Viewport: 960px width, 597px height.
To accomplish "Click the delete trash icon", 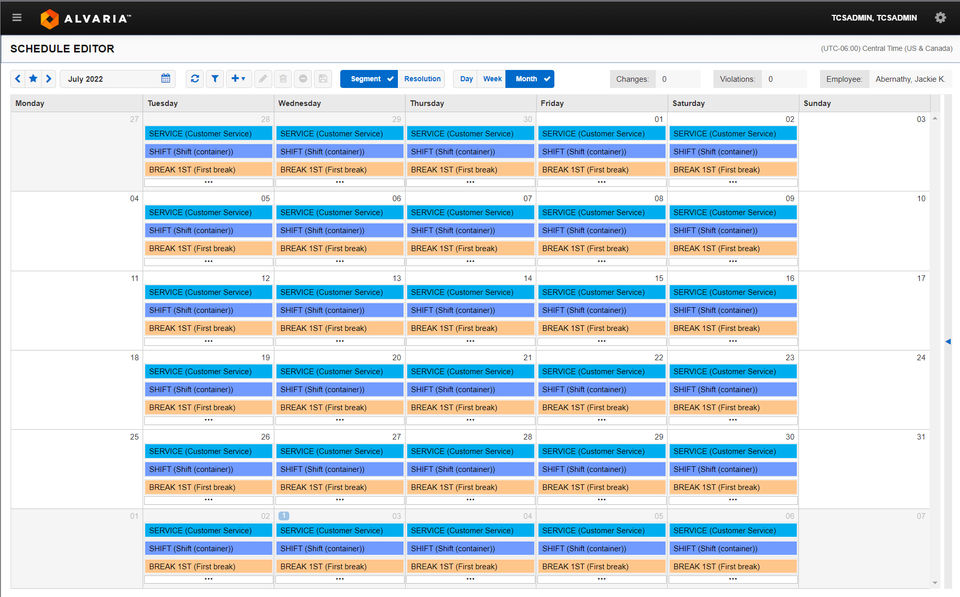I will click(x=283, y=78).
